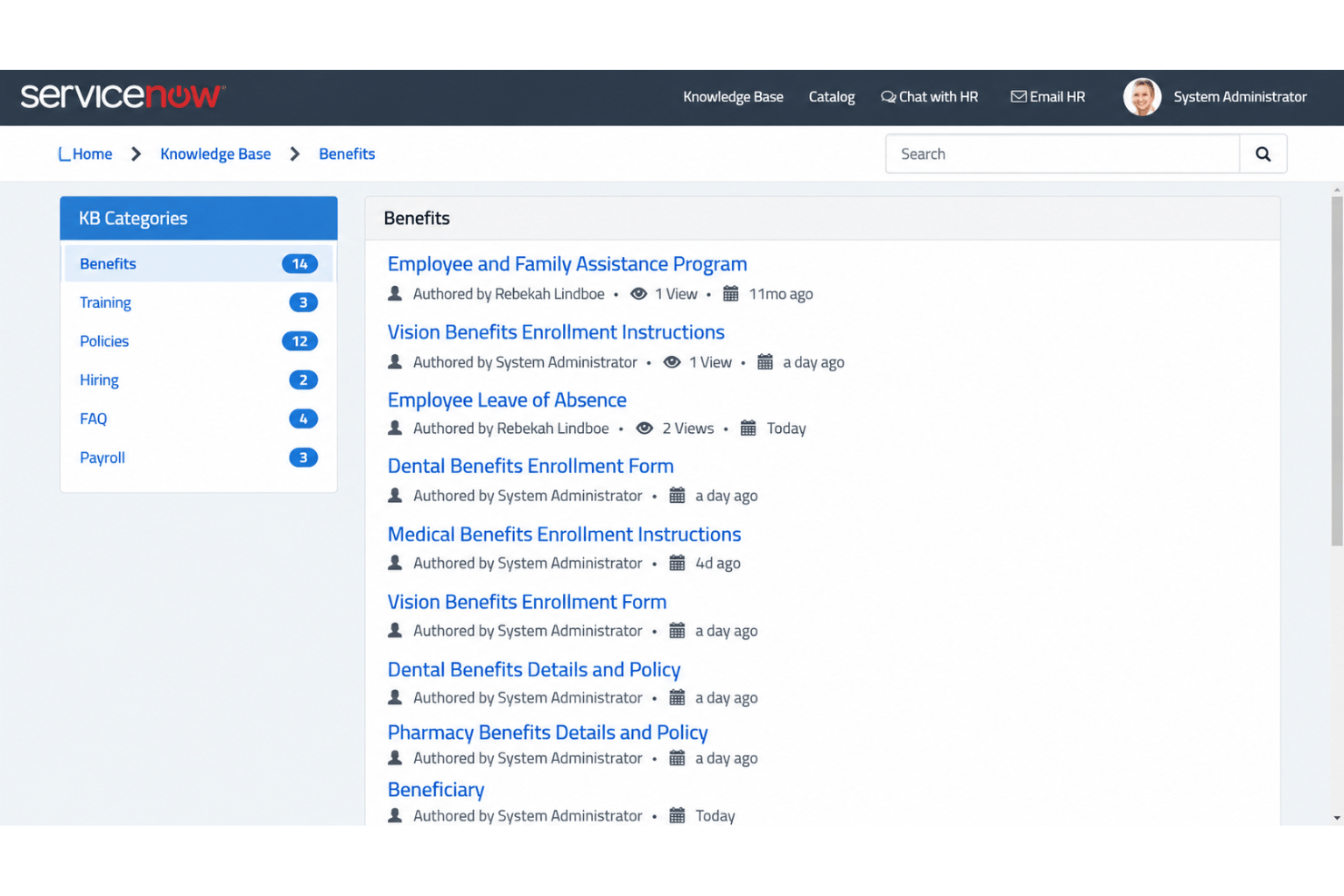Click the calendar icon for Pharmacy Benefits Details and Policy
The height and width of the screenshot is (896, 1344).
677,758
